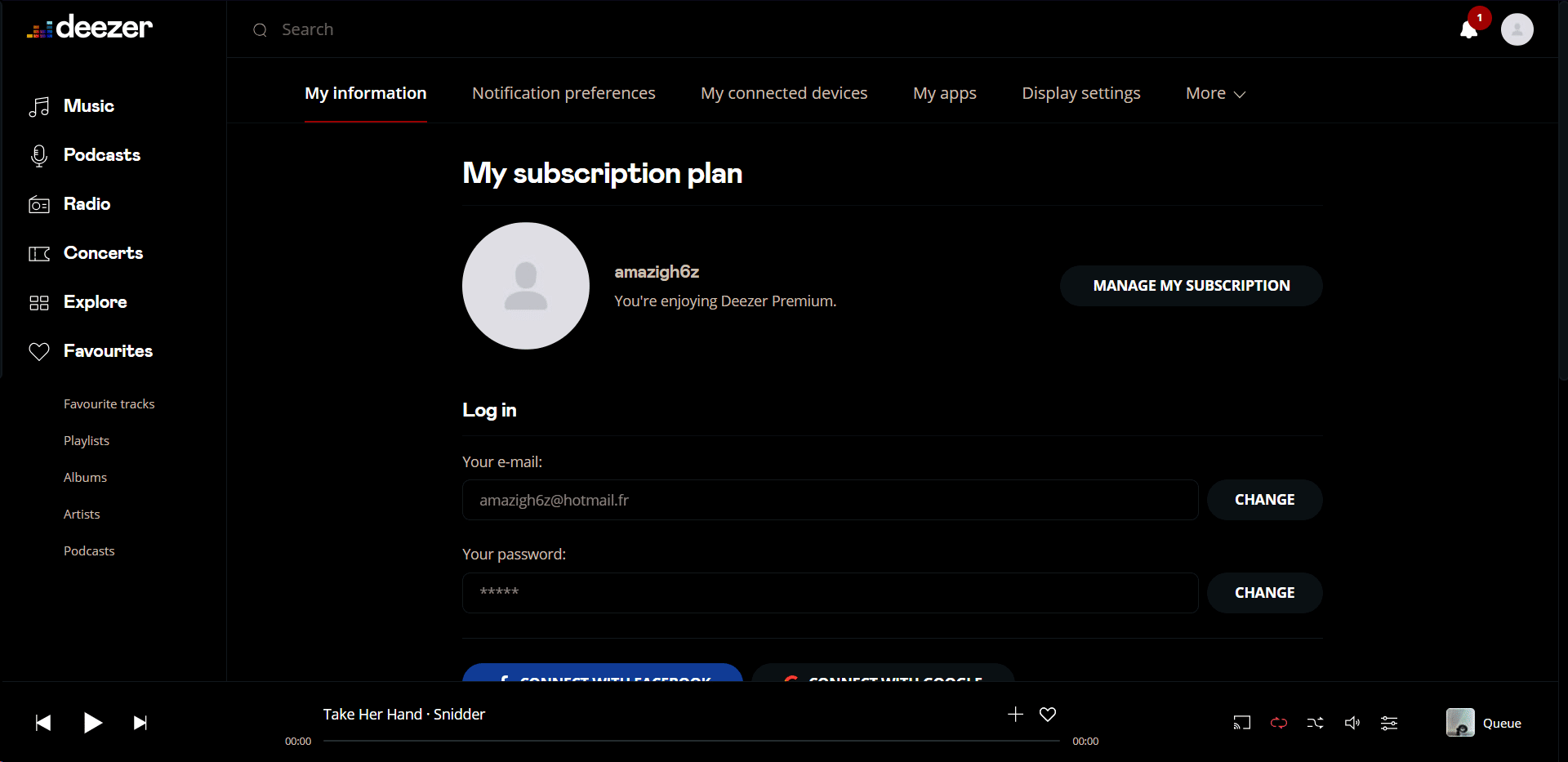Image resolution: width=1568 pixels, height=762 pixels.
Task: Open the Music section icon
Action: 39,106
